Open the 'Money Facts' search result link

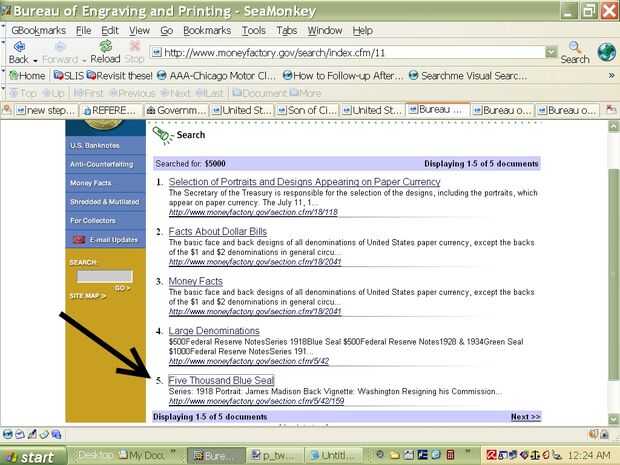tap(195, 281)
